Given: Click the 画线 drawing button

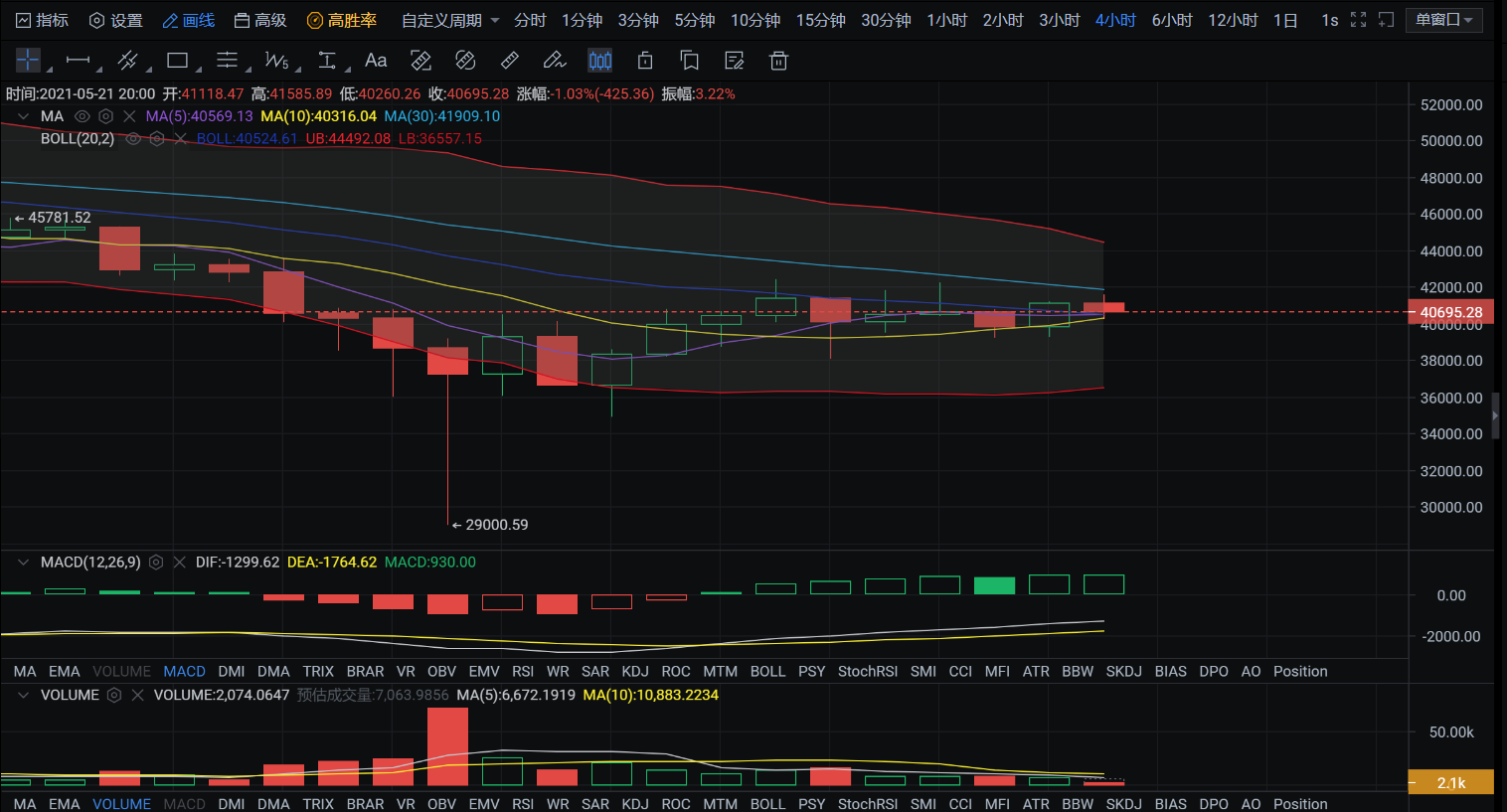Looking at the screenshot, I should pos(189,20).
